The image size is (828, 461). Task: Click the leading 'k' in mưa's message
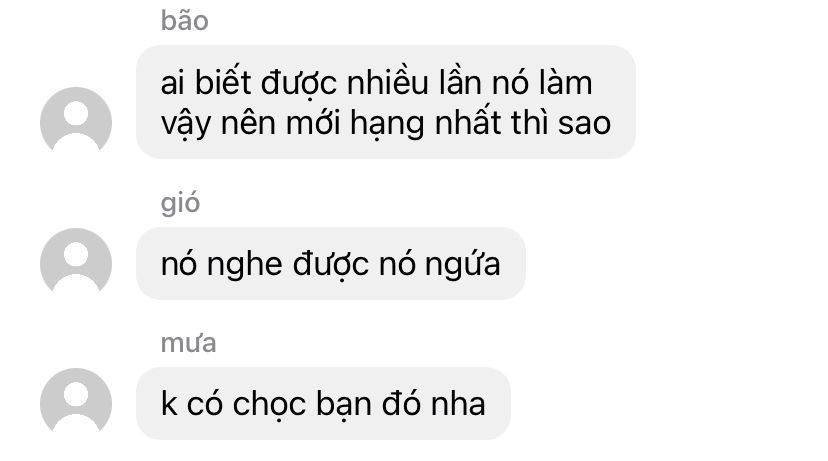click(169, 404)
